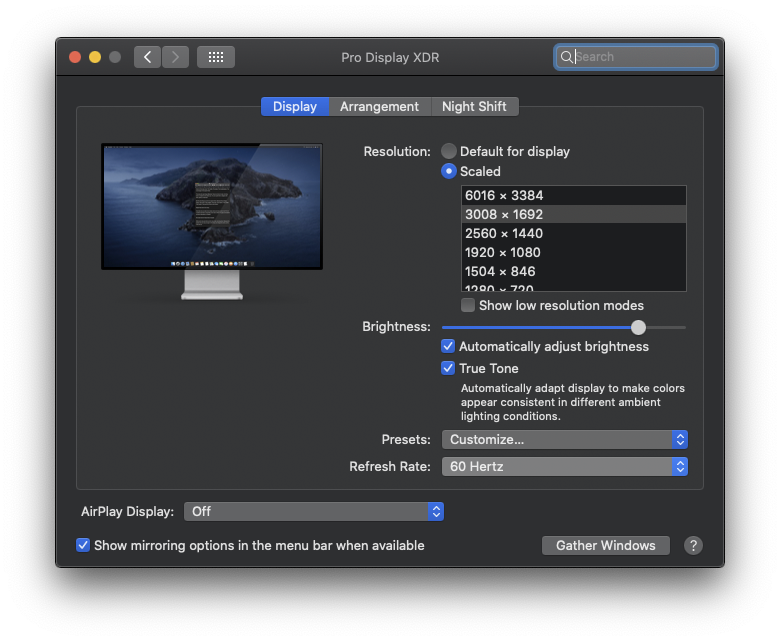Image resolution: width=780 pixels, height=641 pixels.
Task: Select 3008 × 1692 resolution
Action: pyautogui.click(x=574, y=214)
